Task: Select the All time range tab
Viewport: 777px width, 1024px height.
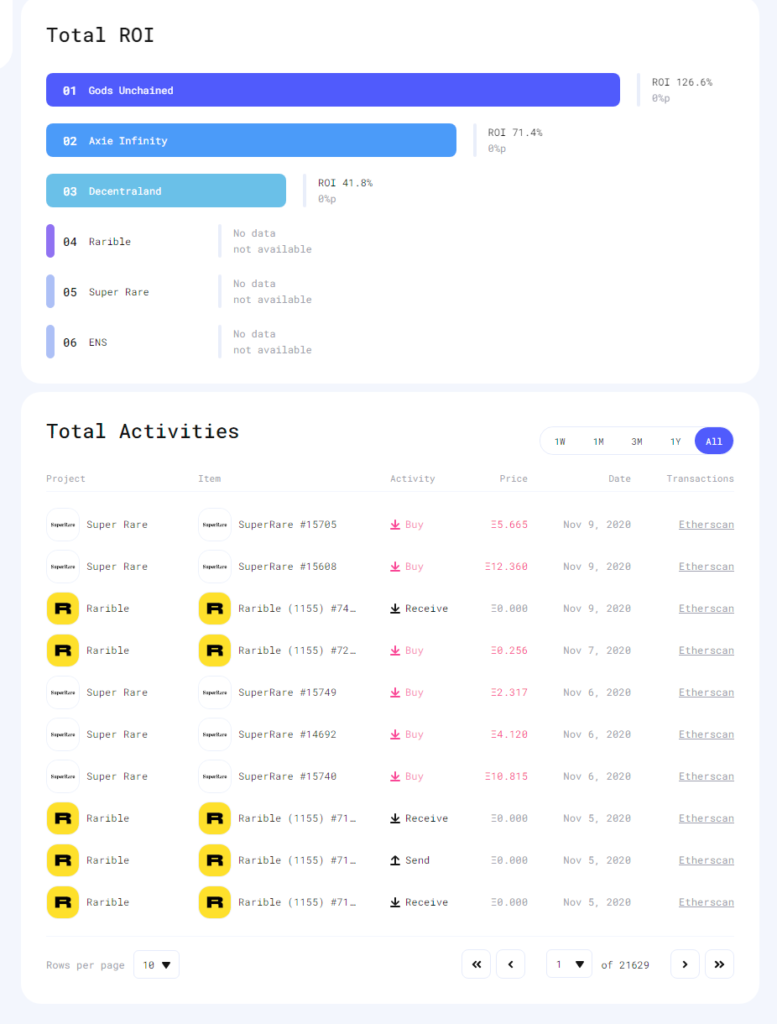Action: tap(714, 441)
